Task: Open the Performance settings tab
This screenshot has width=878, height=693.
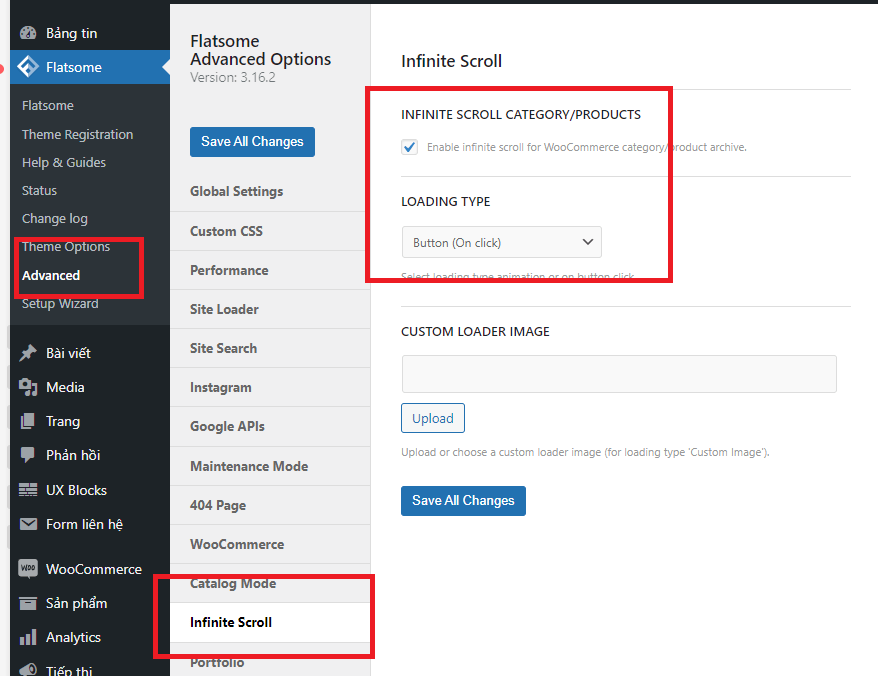Action: tap(229, 270)
